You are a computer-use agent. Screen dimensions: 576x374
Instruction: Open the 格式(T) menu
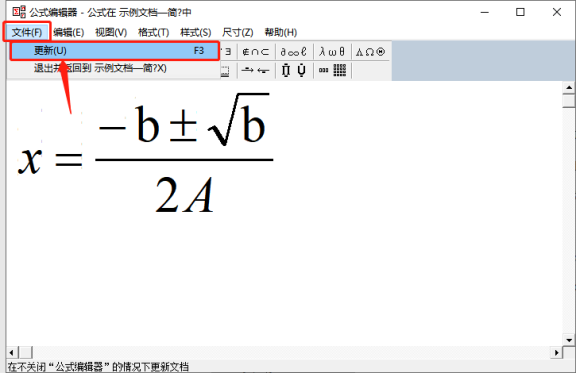point(154,32)
